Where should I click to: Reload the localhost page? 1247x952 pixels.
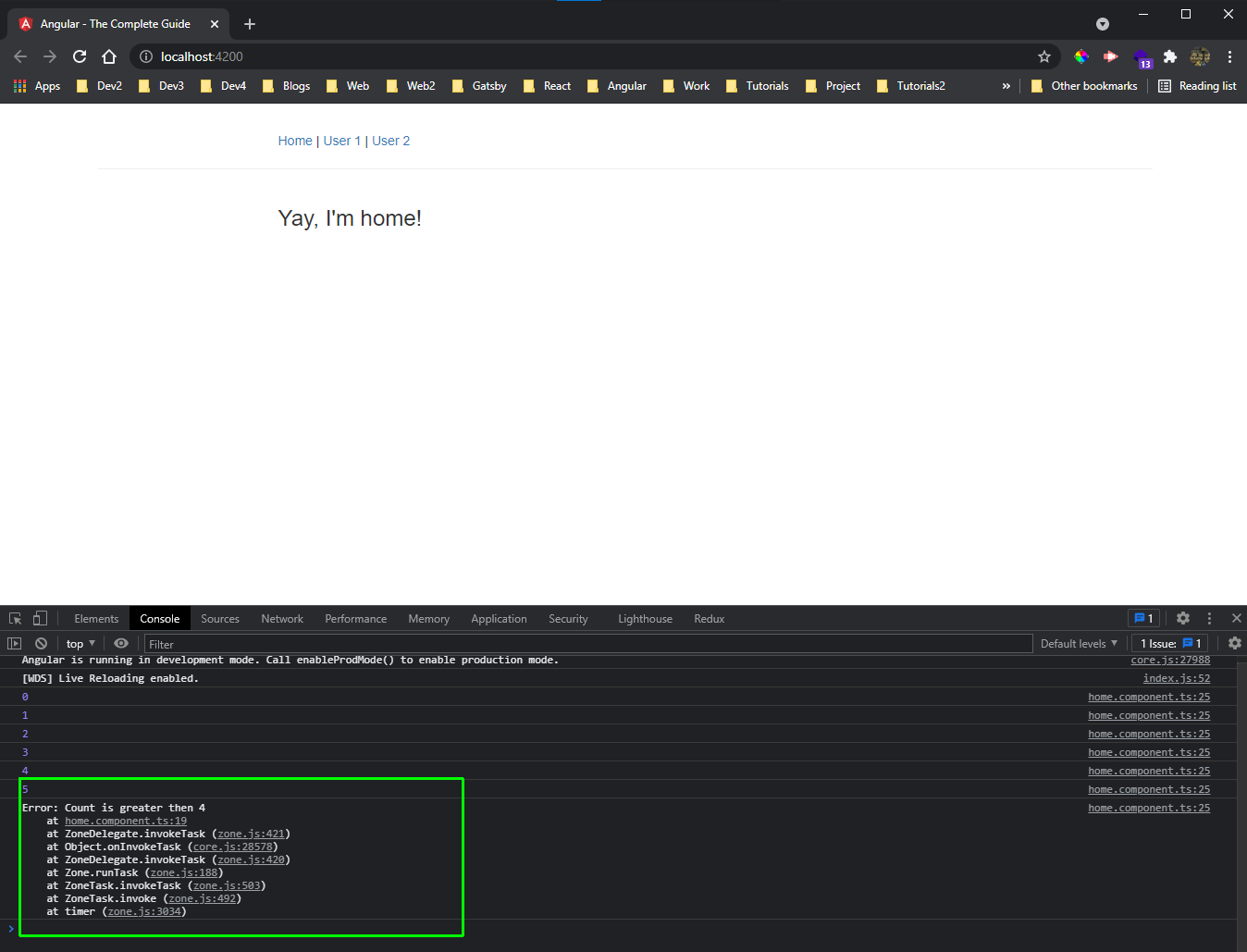point(80,56)
